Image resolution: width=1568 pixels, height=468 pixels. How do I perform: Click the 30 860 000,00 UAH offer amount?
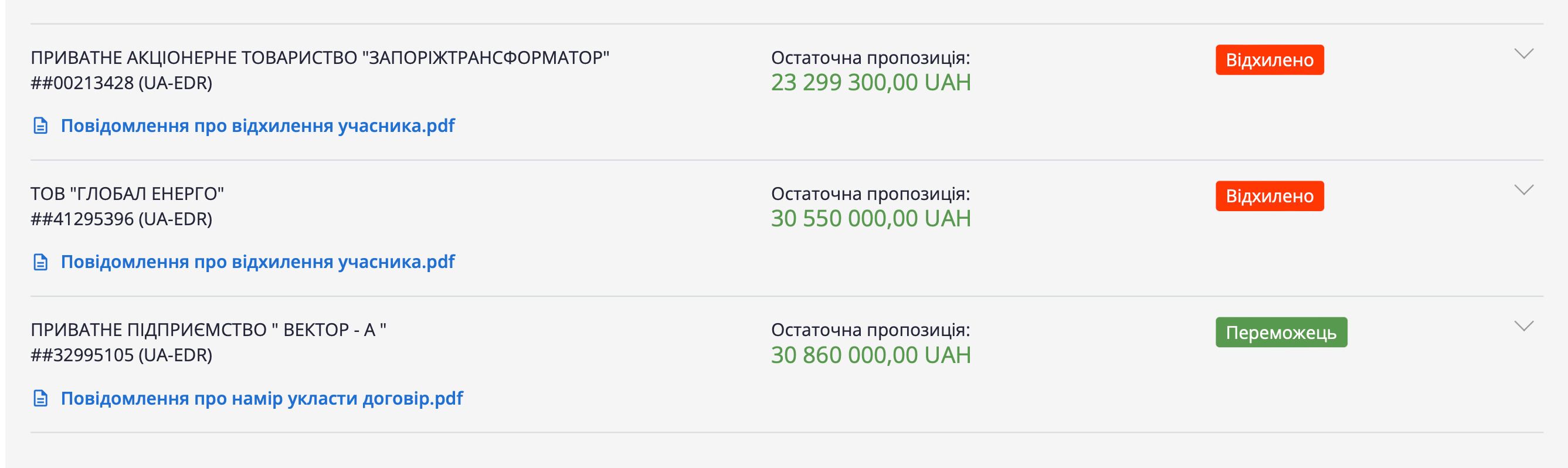(870, 355)
